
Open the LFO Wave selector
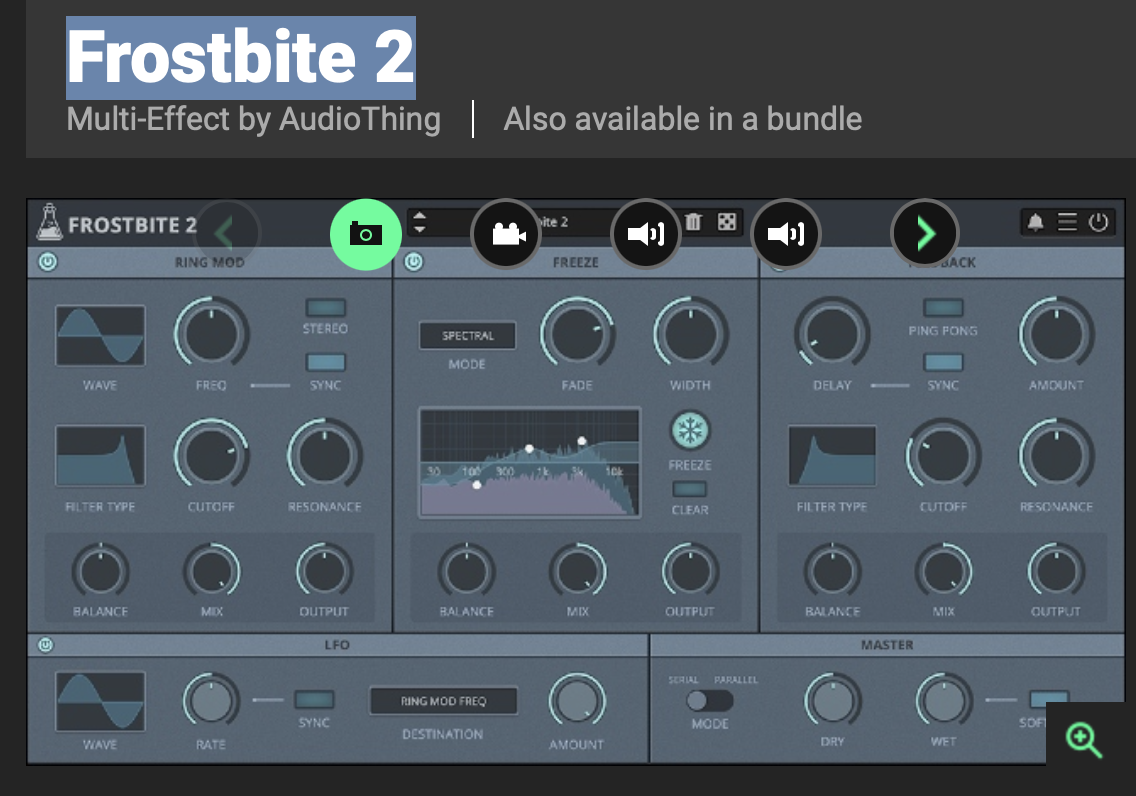(100, 701)
